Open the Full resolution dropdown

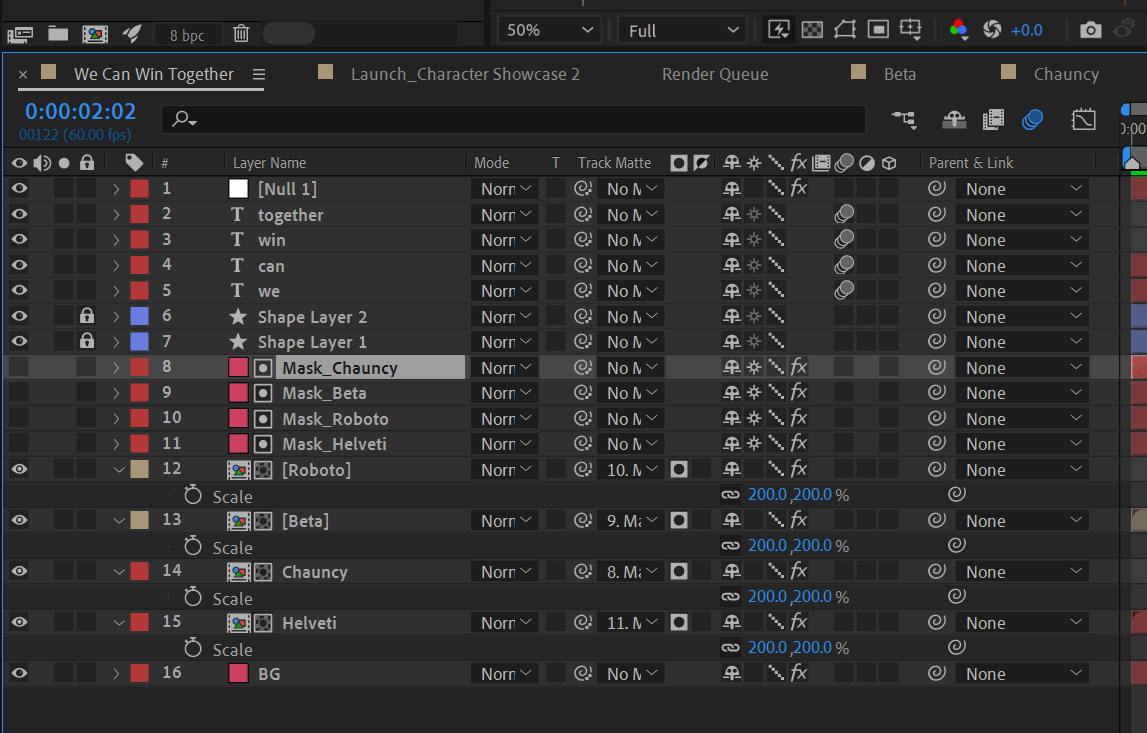pos(681,30)
